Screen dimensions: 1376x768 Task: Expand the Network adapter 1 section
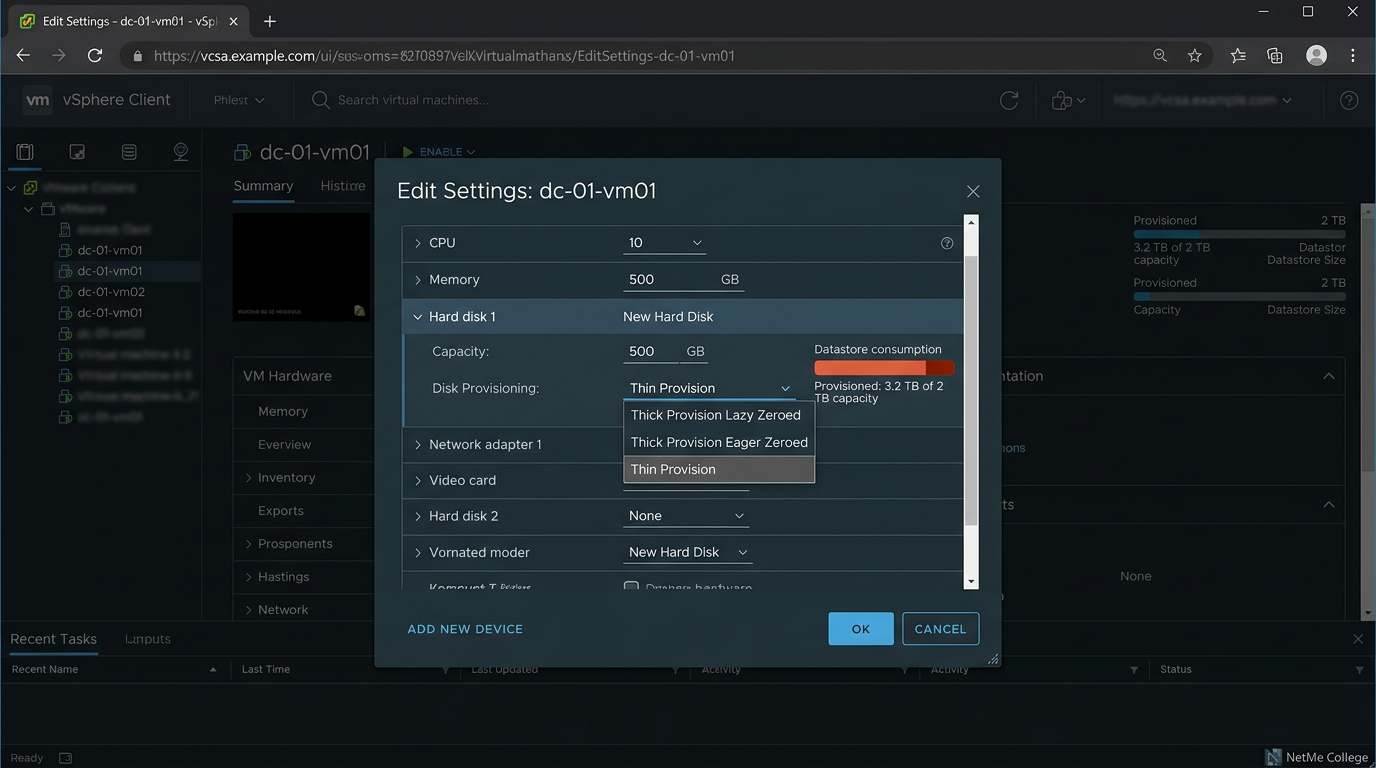click(418, 444)
